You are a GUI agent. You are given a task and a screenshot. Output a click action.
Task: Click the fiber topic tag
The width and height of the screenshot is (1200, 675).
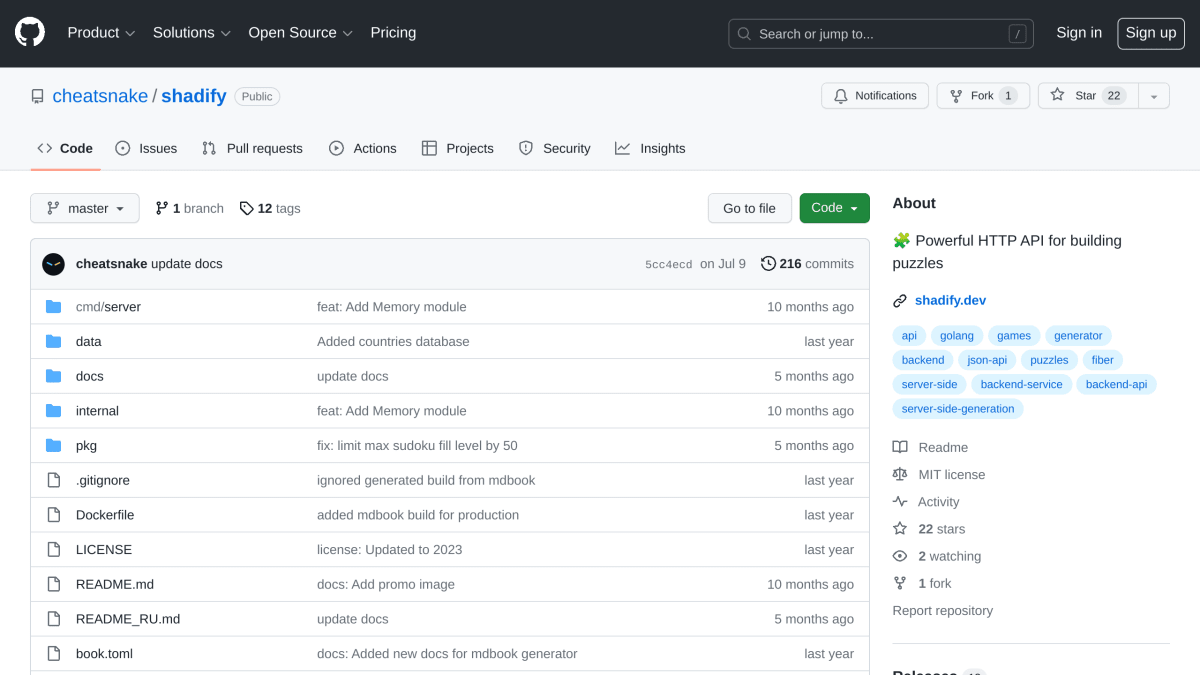point(1103,360)
